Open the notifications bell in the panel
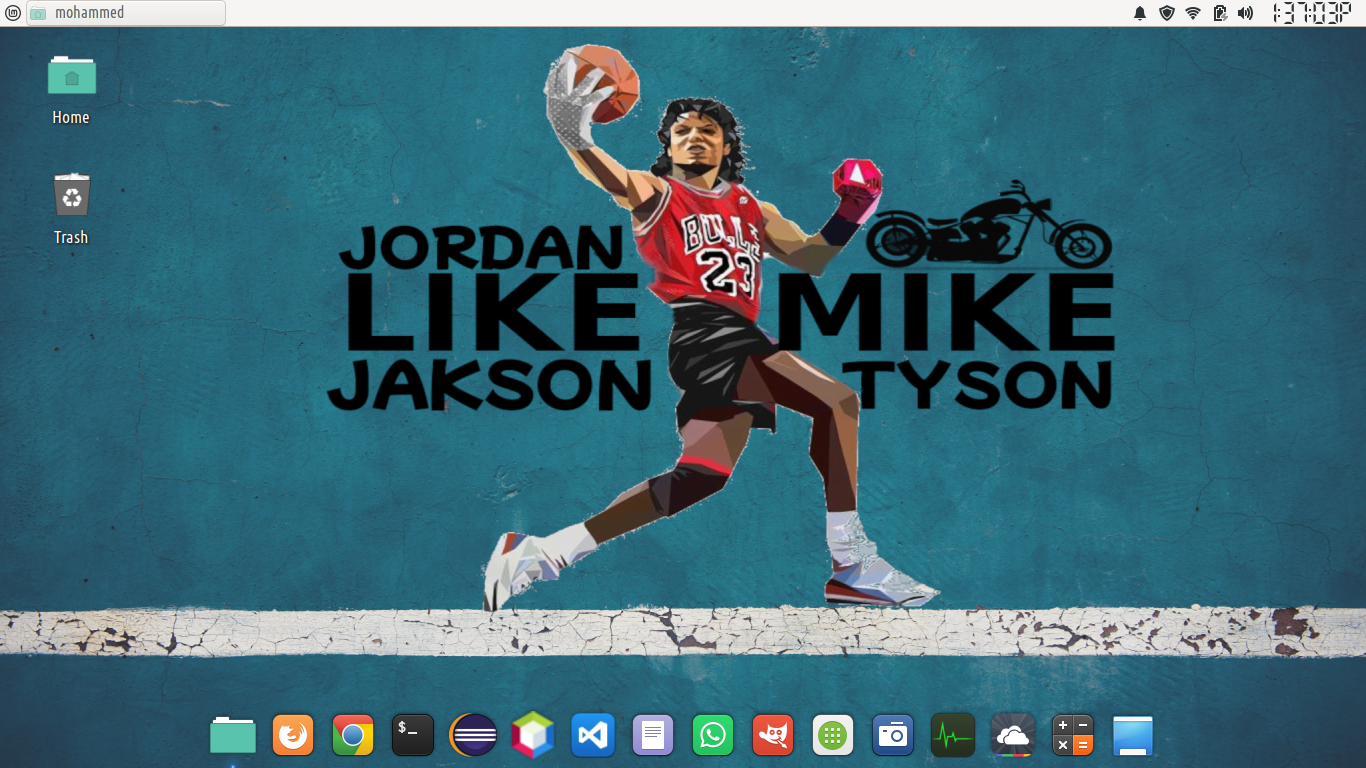The image size is (1366, 768). pos(1140,13)
